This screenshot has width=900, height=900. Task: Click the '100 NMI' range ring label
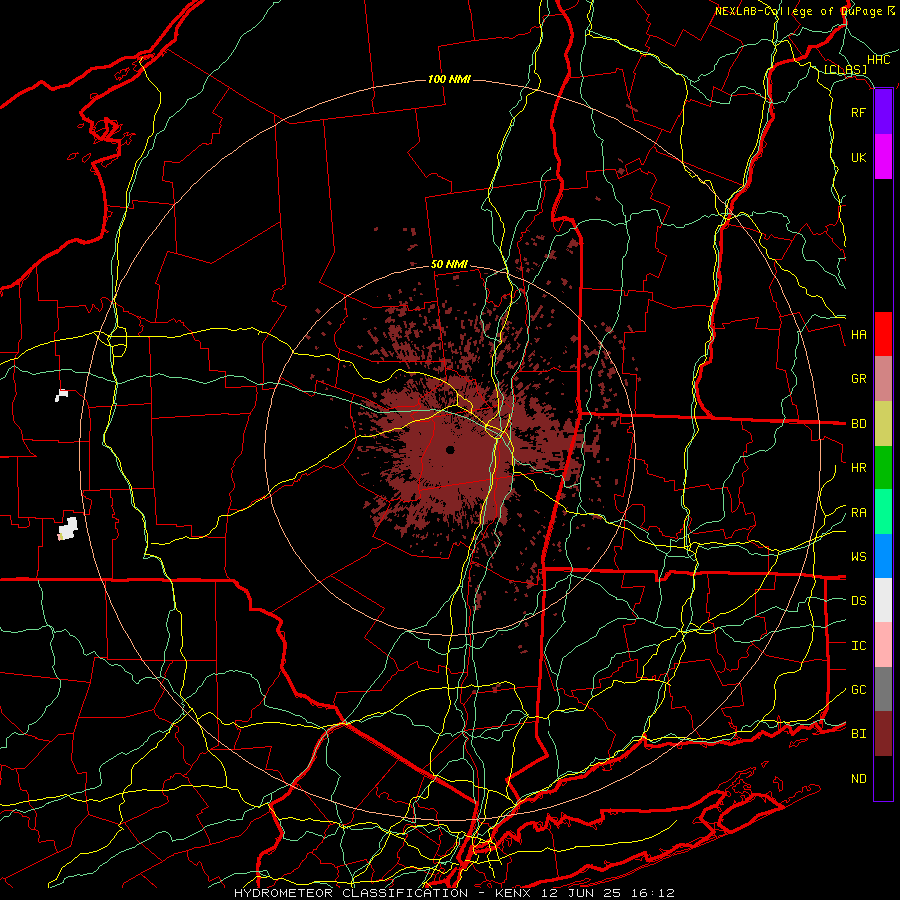click(x=449, y=79)
